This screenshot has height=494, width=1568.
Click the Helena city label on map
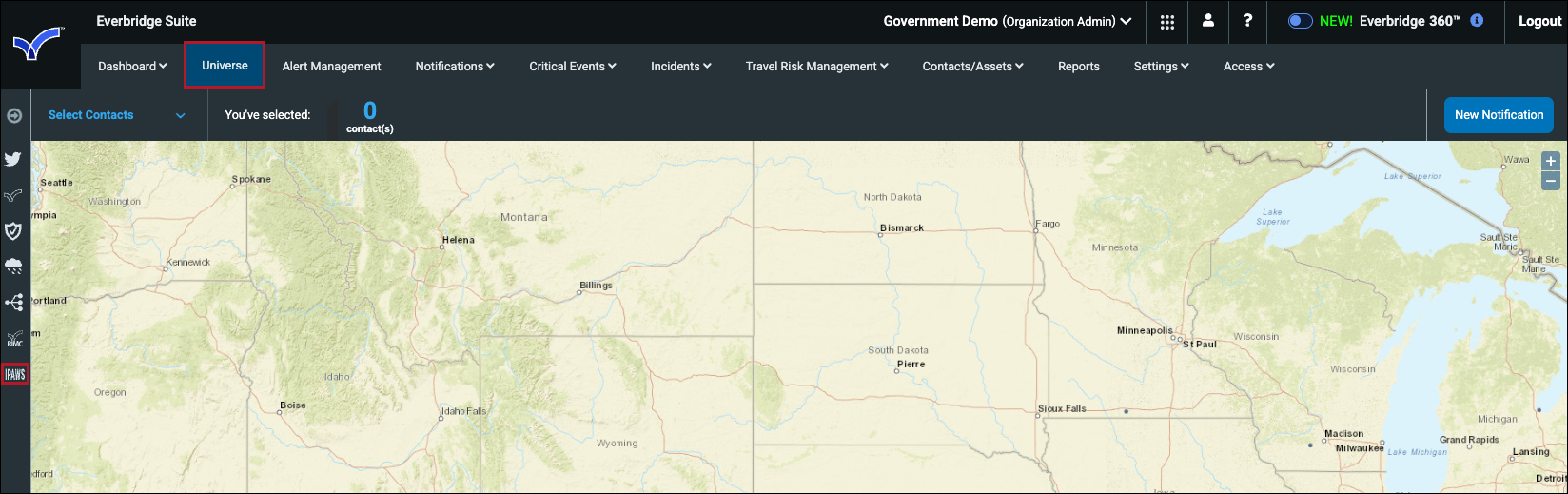click(x=458, y=240)
